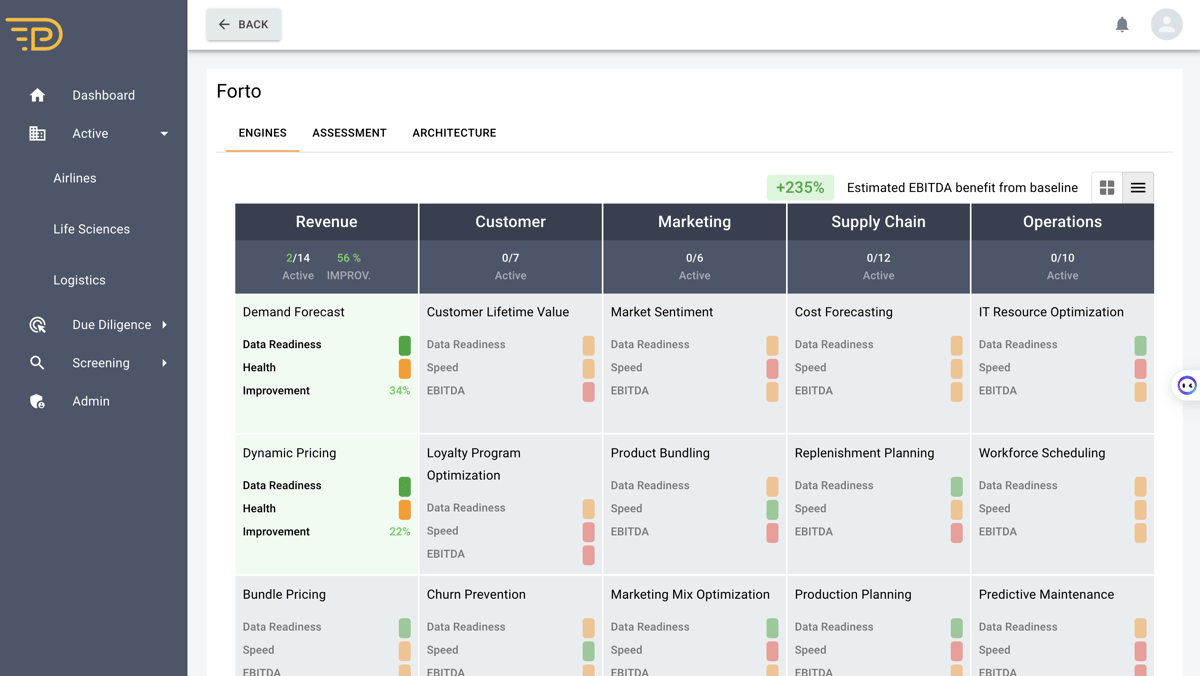Click the BACK button
The height and width of the screenshot is (676, 1200).
tap(244, 24)
